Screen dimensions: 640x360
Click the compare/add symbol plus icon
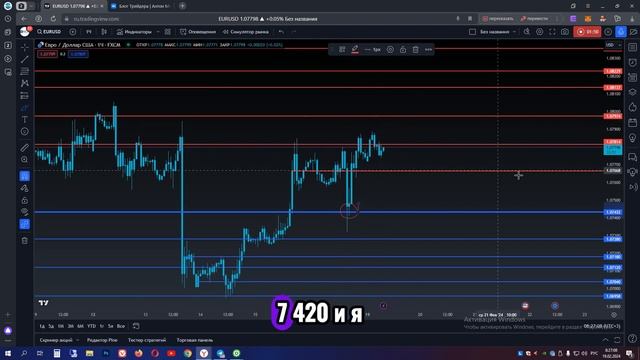73,31
